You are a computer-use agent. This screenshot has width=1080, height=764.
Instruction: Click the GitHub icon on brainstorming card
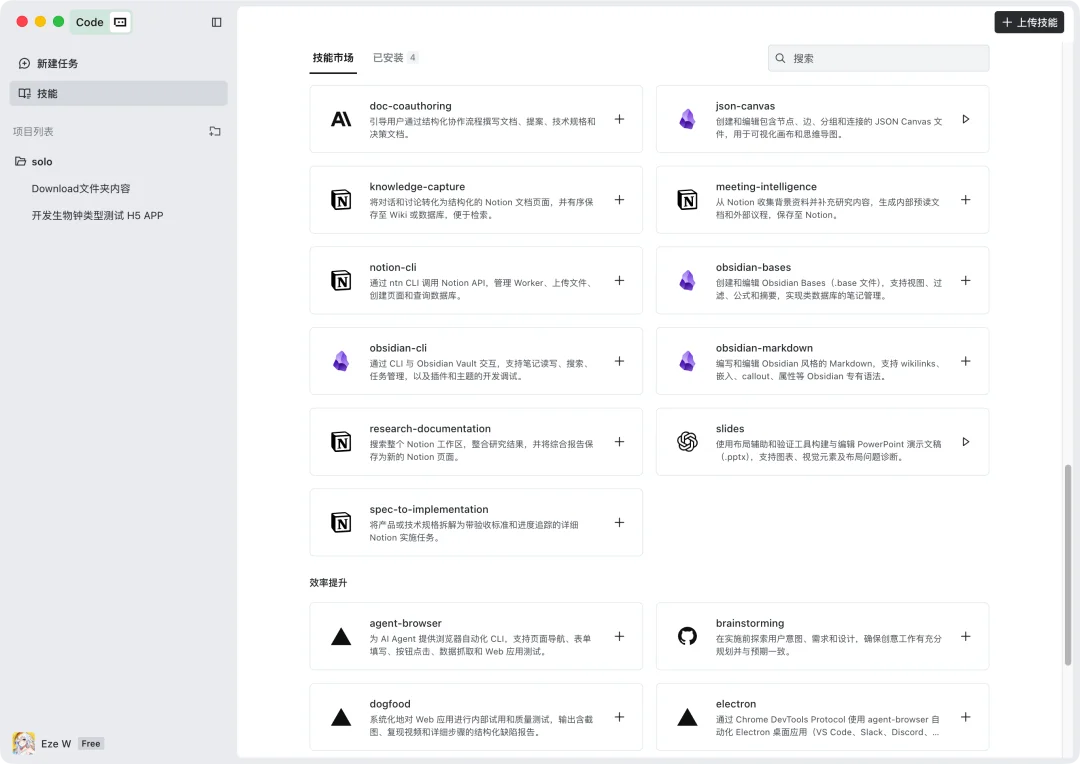pos(687,636)
